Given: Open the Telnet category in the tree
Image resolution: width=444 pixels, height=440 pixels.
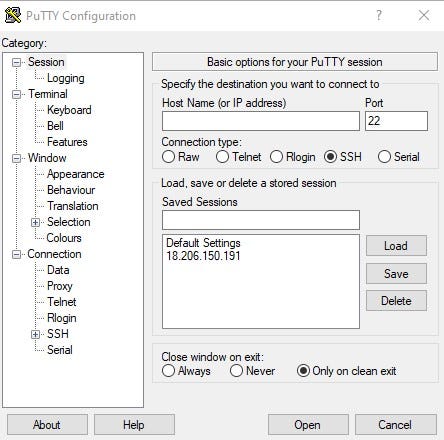Looking at the screenshot, I should point(62,302).
